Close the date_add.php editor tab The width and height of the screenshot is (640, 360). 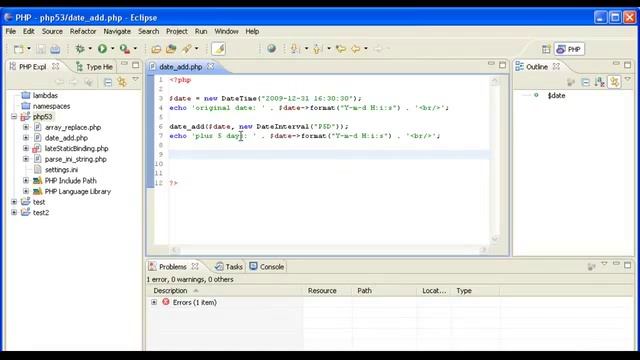click(210, 66)
